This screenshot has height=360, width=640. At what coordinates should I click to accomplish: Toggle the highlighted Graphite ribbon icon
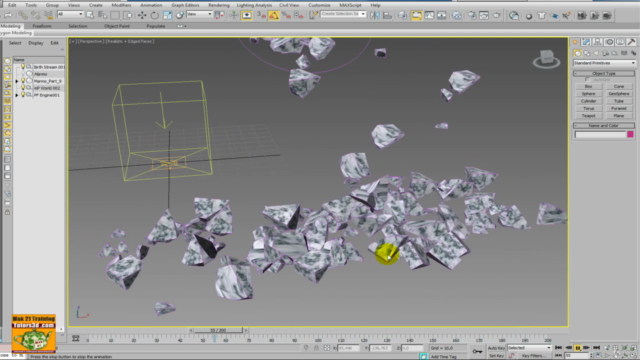[x=416, y=15]
